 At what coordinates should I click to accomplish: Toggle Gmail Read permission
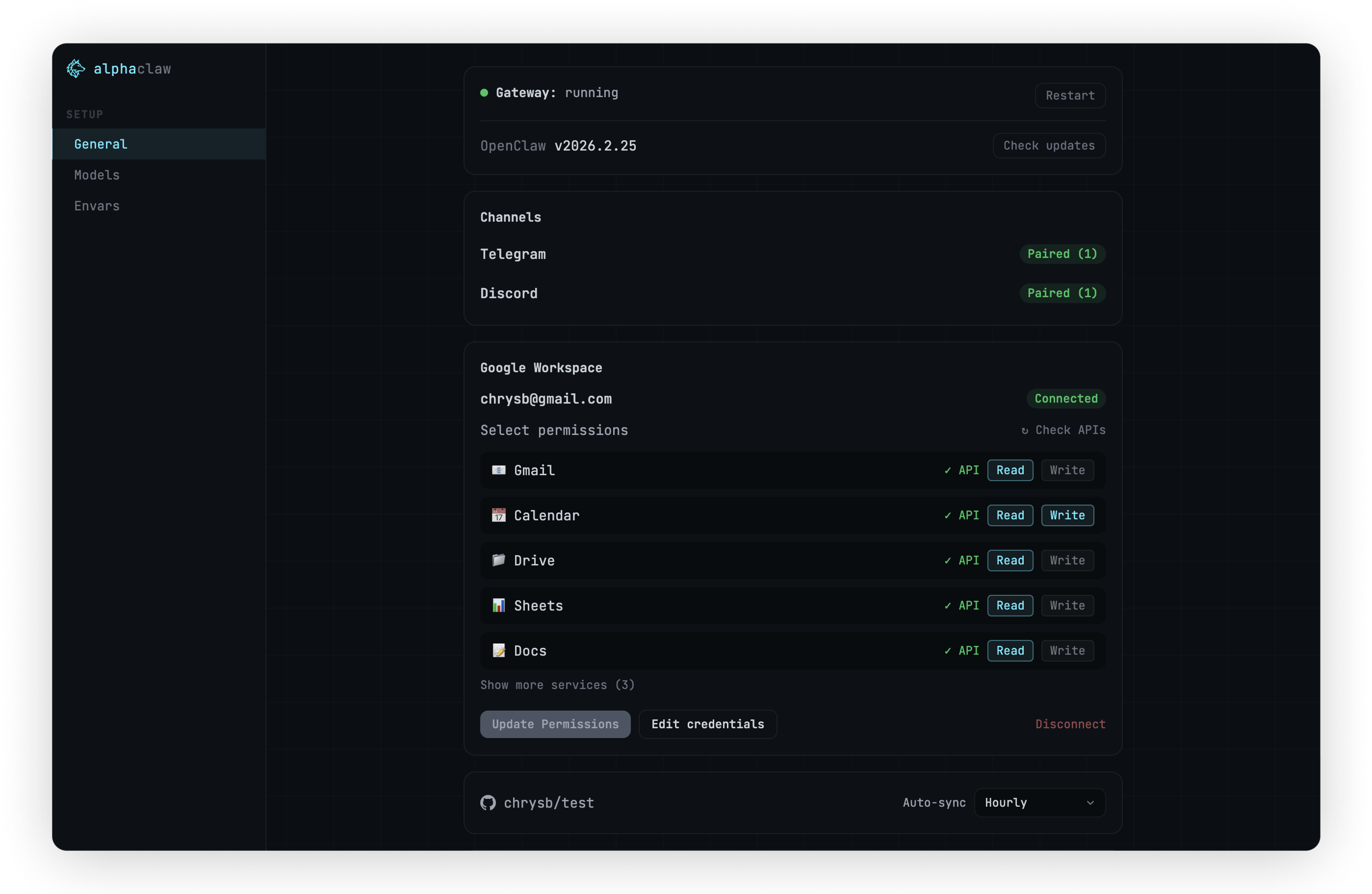coord(1010,470)
